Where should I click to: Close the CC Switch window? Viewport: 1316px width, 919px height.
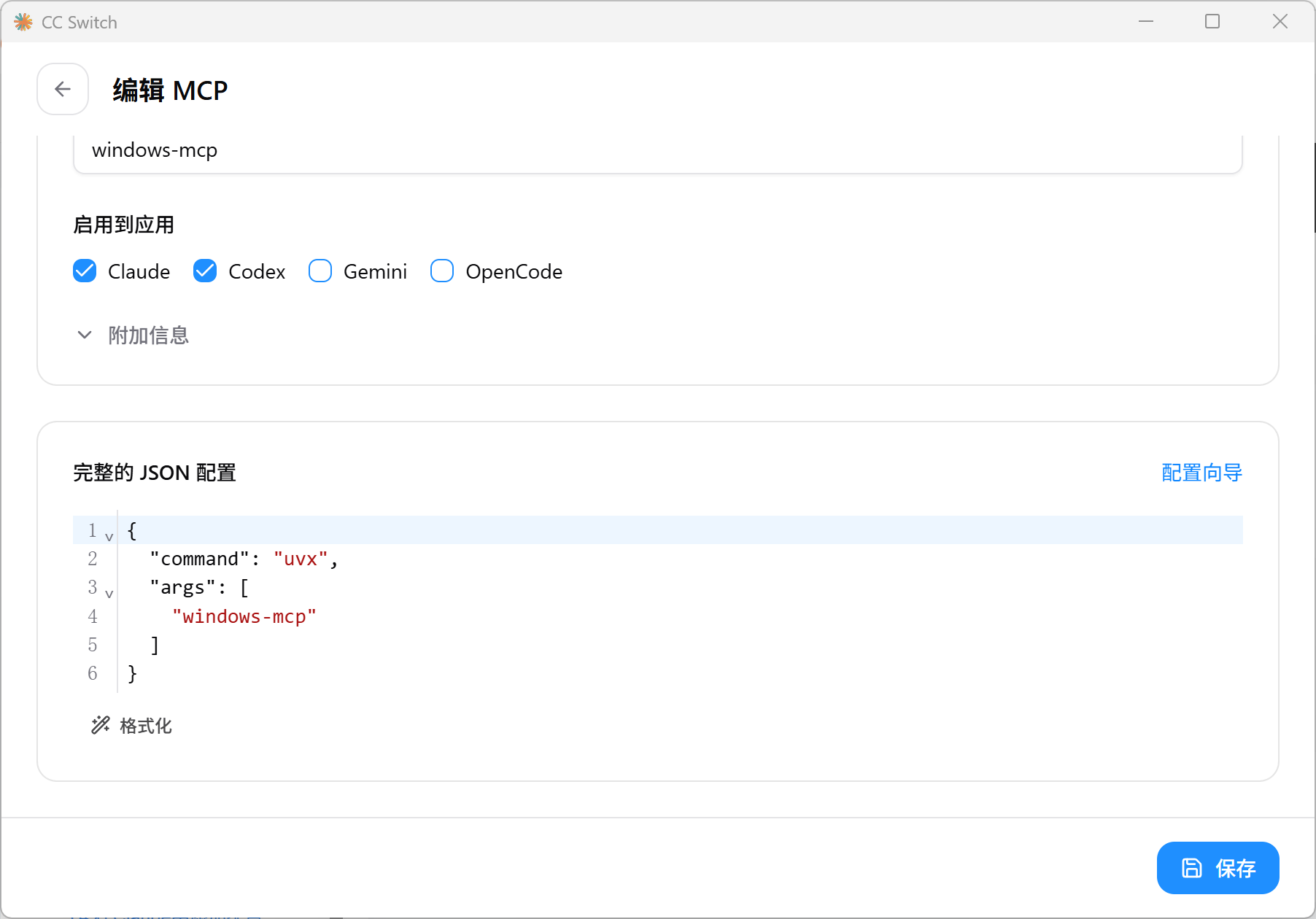pyautogui.click(x=1280, y=22)
